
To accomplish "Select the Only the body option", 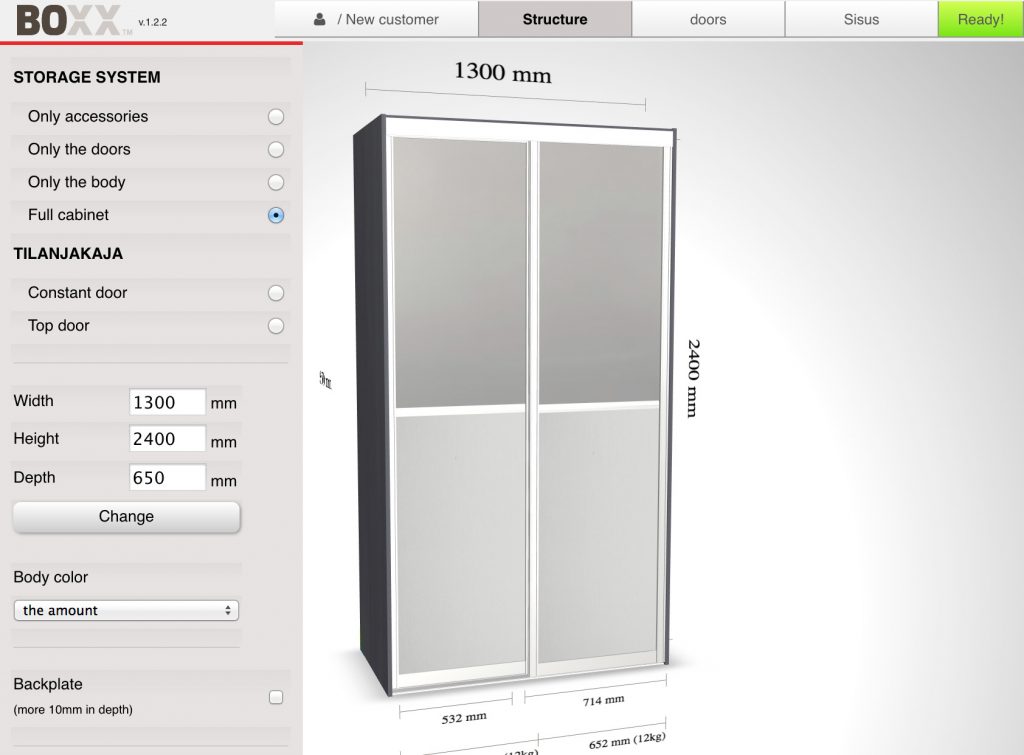I will tap(276, 183).
